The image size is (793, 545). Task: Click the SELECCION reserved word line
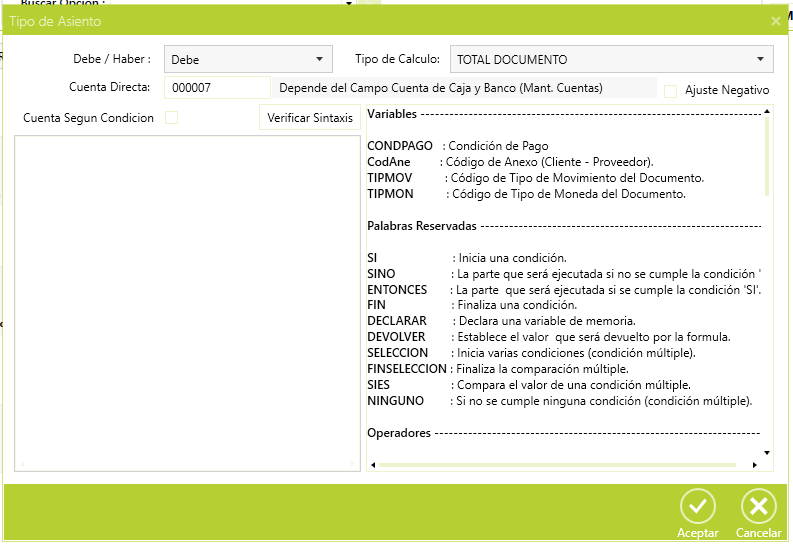(532, 353)
